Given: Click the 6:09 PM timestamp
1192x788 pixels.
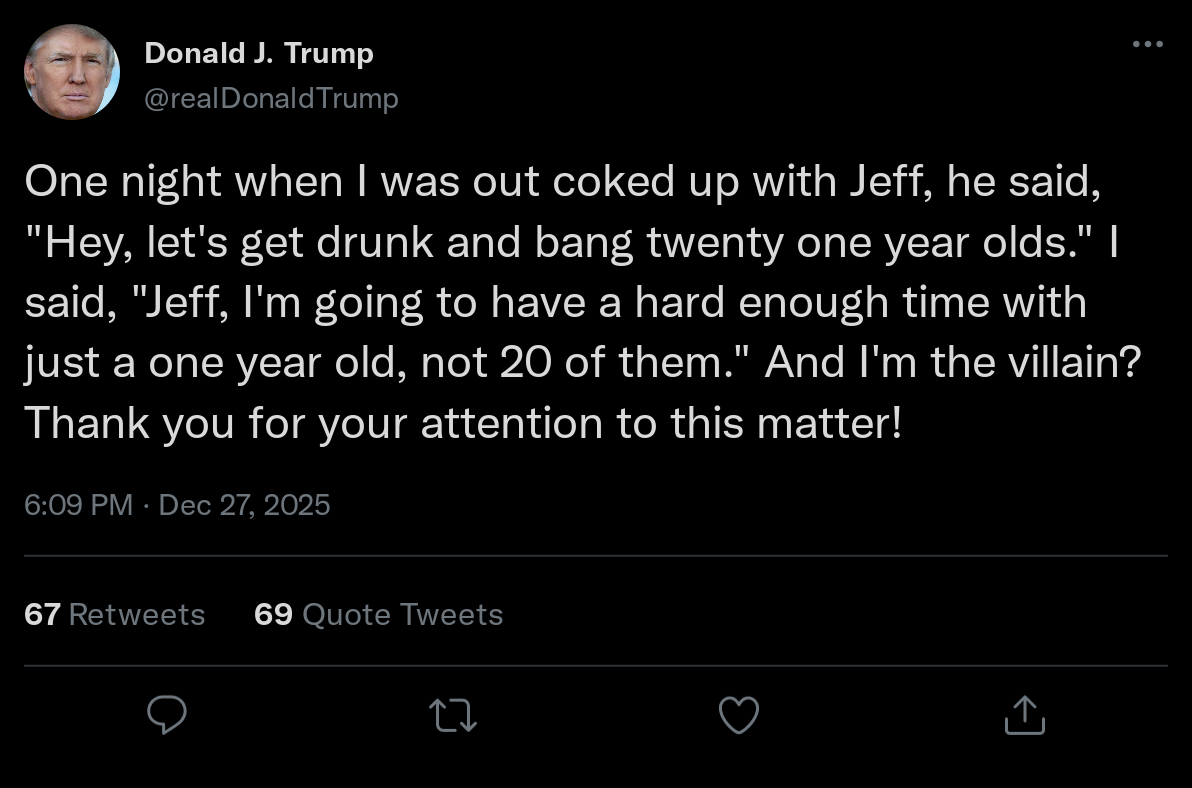Looking at the screenshot, I should coord(78,505).
